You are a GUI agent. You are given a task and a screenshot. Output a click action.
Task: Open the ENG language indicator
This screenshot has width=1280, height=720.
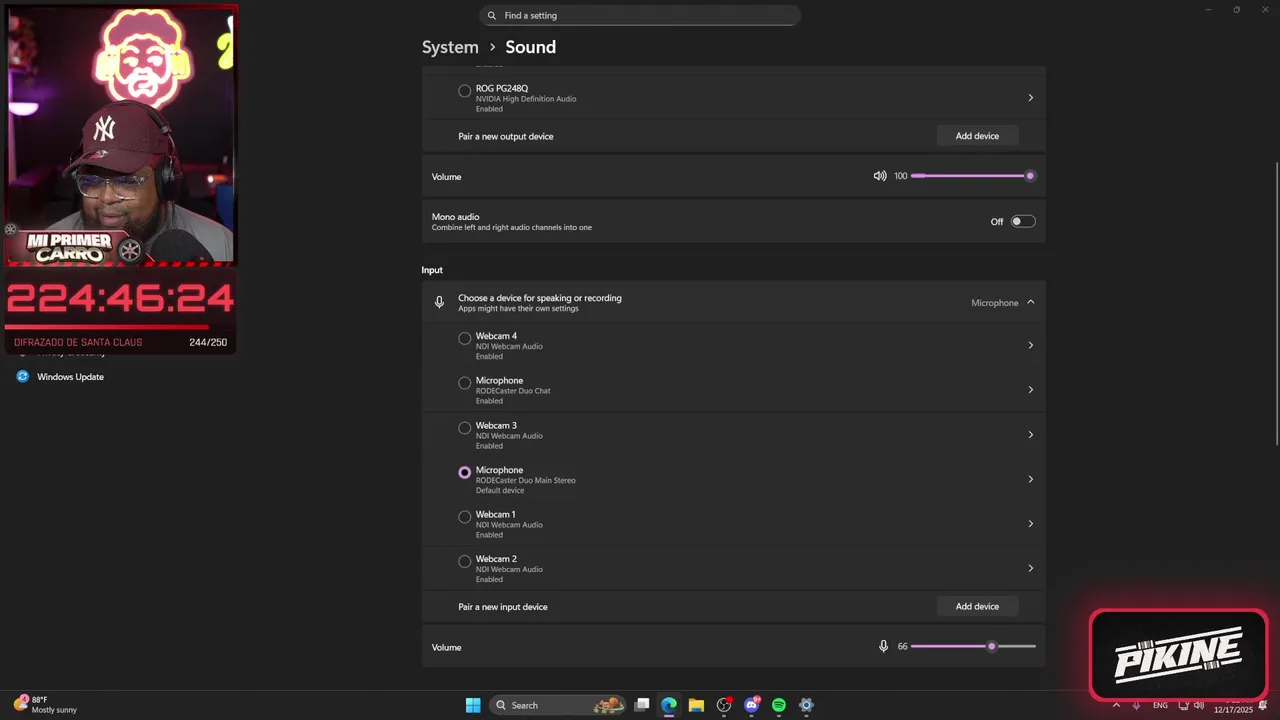tap(1160, 706)
